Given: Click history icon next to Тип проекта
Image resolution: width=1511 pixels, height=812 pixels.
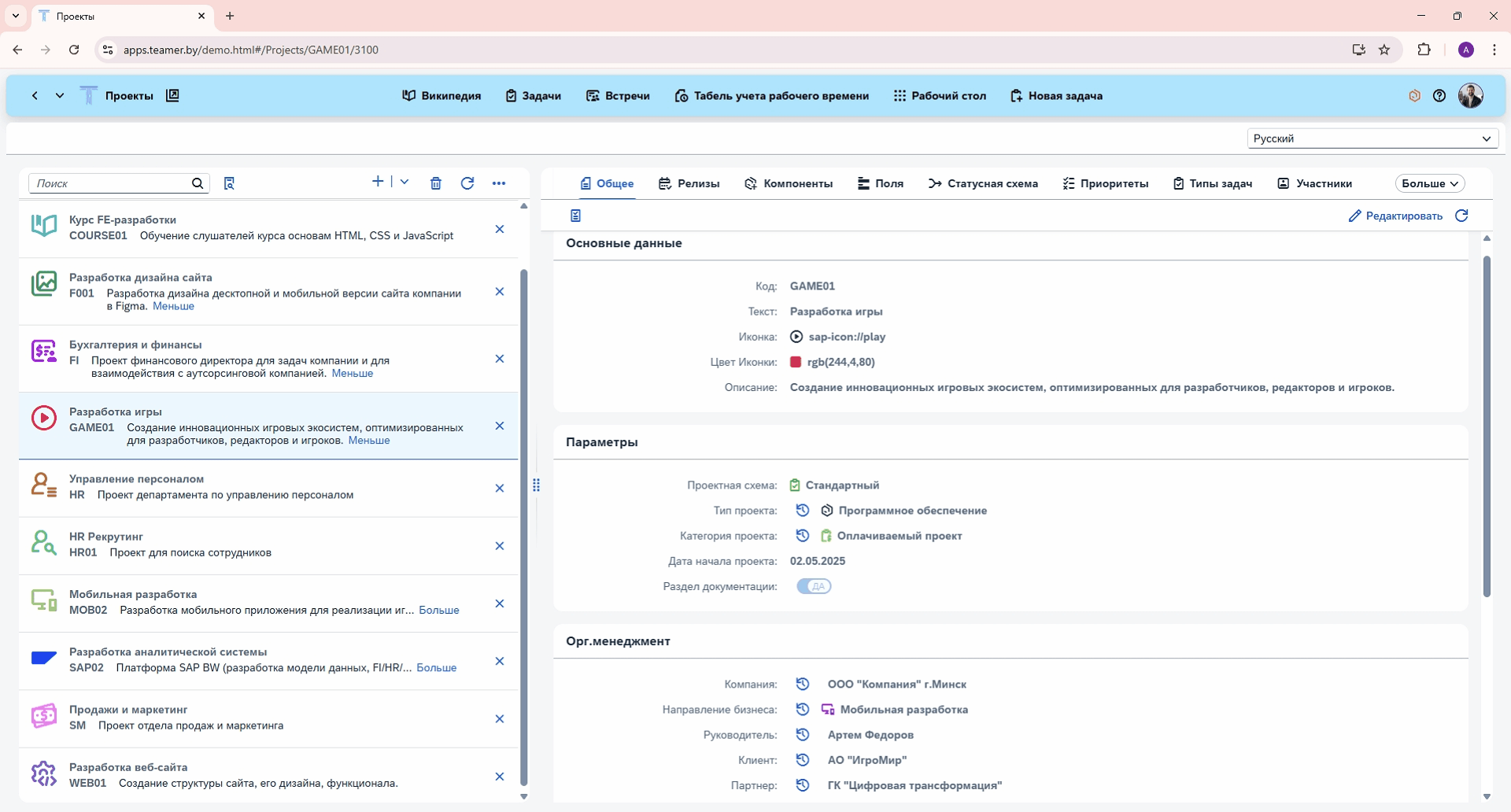Looking at the screenshot, I should 802,511.
